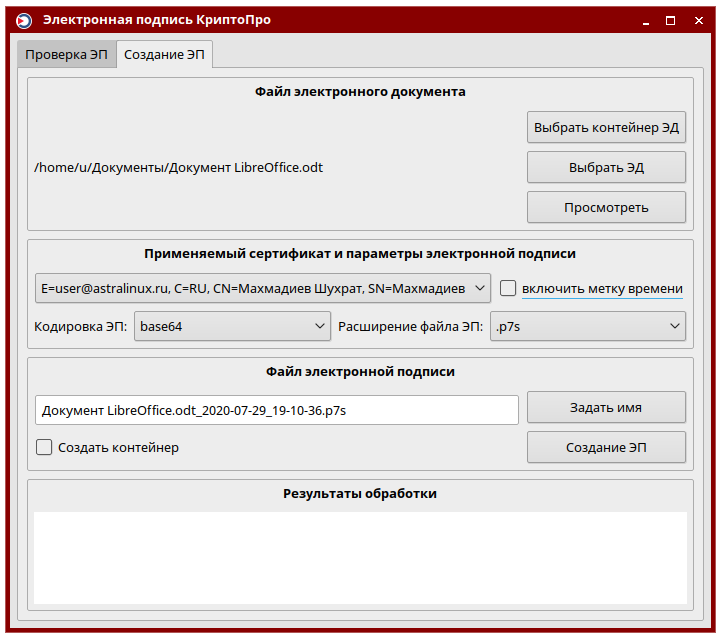The width and height of the screenshot is (719, 636).
Task: Open the Расширение файла ЭП .p7s dropdown
Action: point(587,326)
